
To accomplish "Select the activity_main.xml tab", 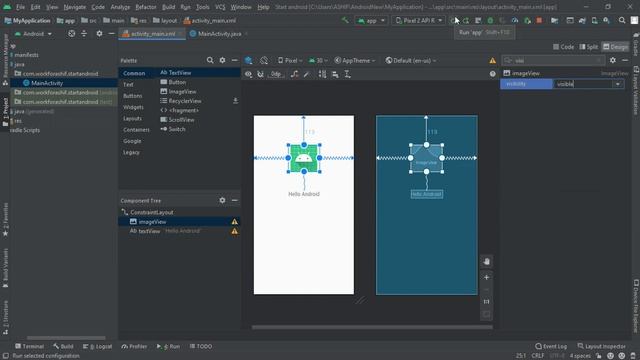I will [x=153, y=34].
